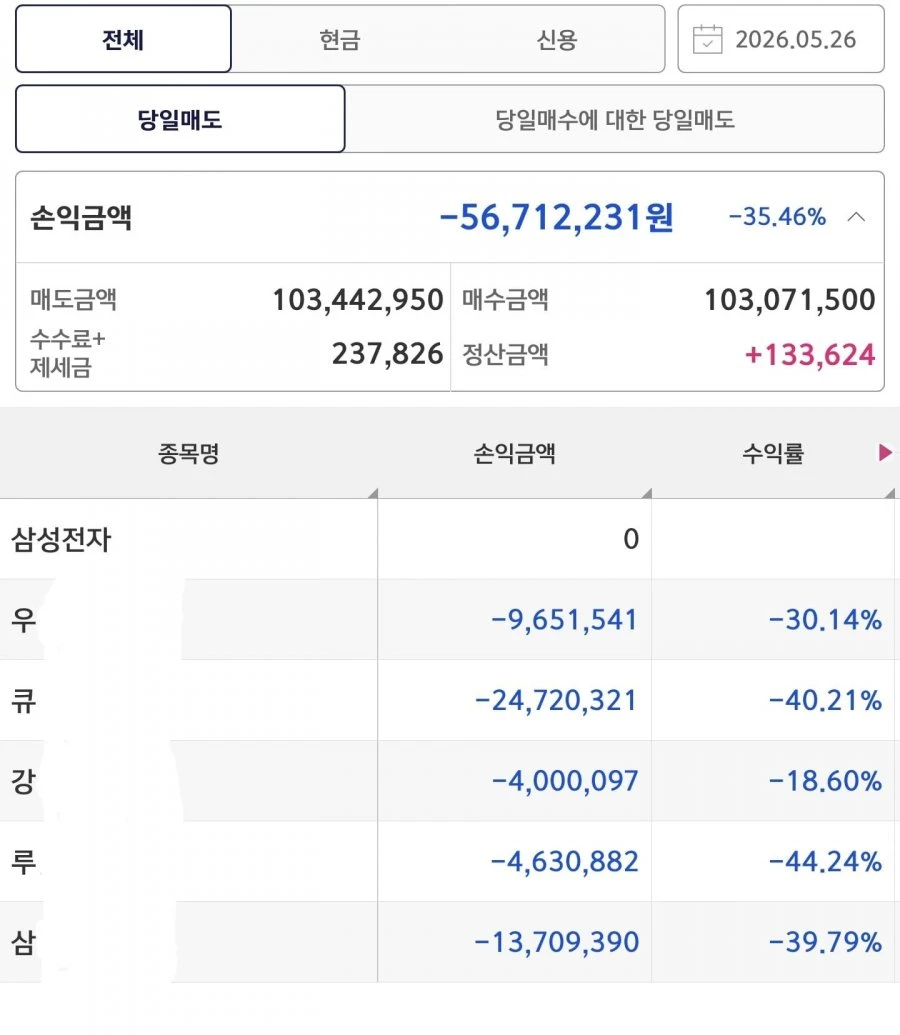Sort by the 수익률 column corner triangle
The image size is (900, 1035).
tap(890, 493)
